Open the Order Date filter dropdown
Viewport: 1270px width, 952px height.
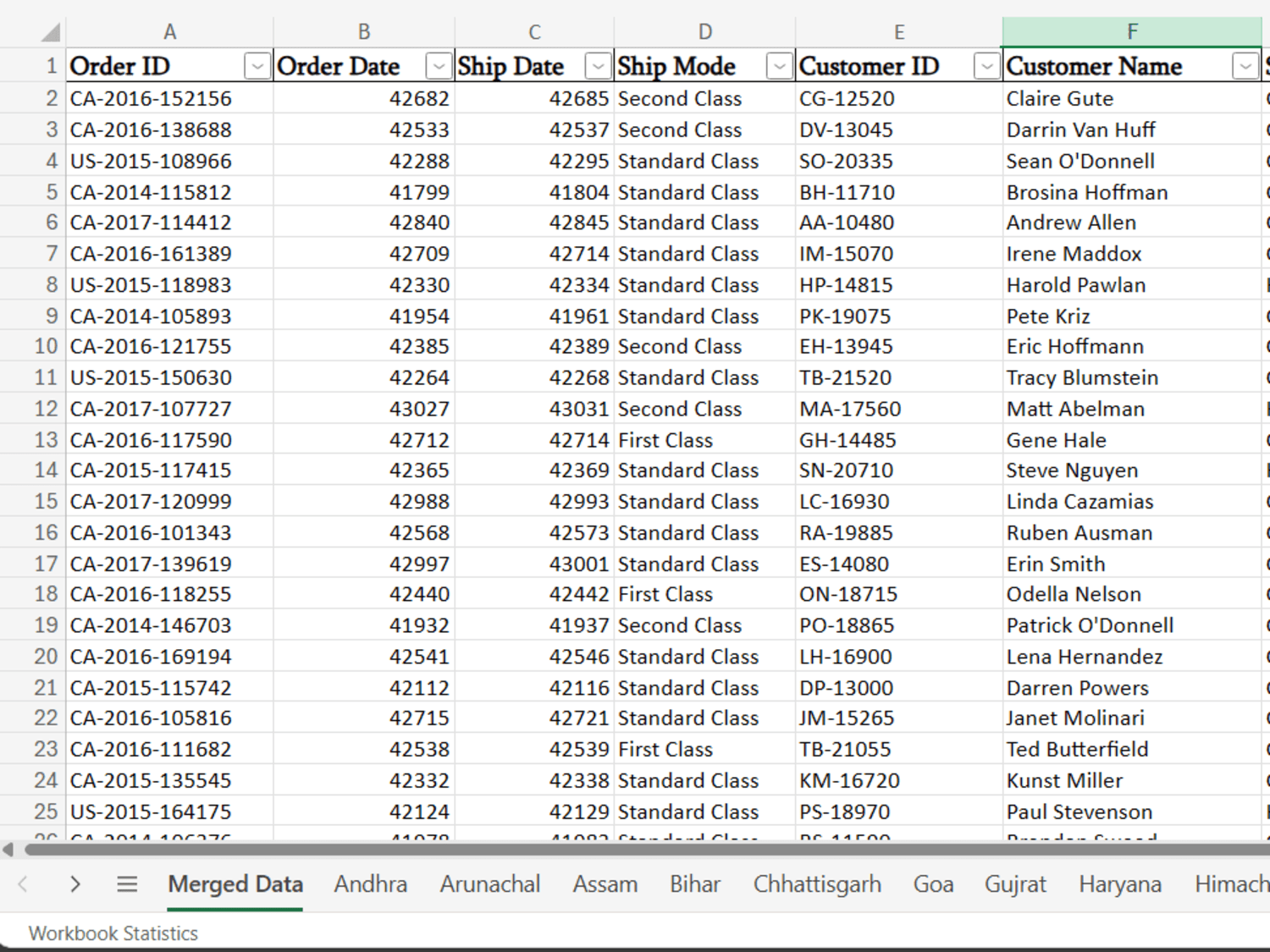pyautogui.click(x=439, y=66)
